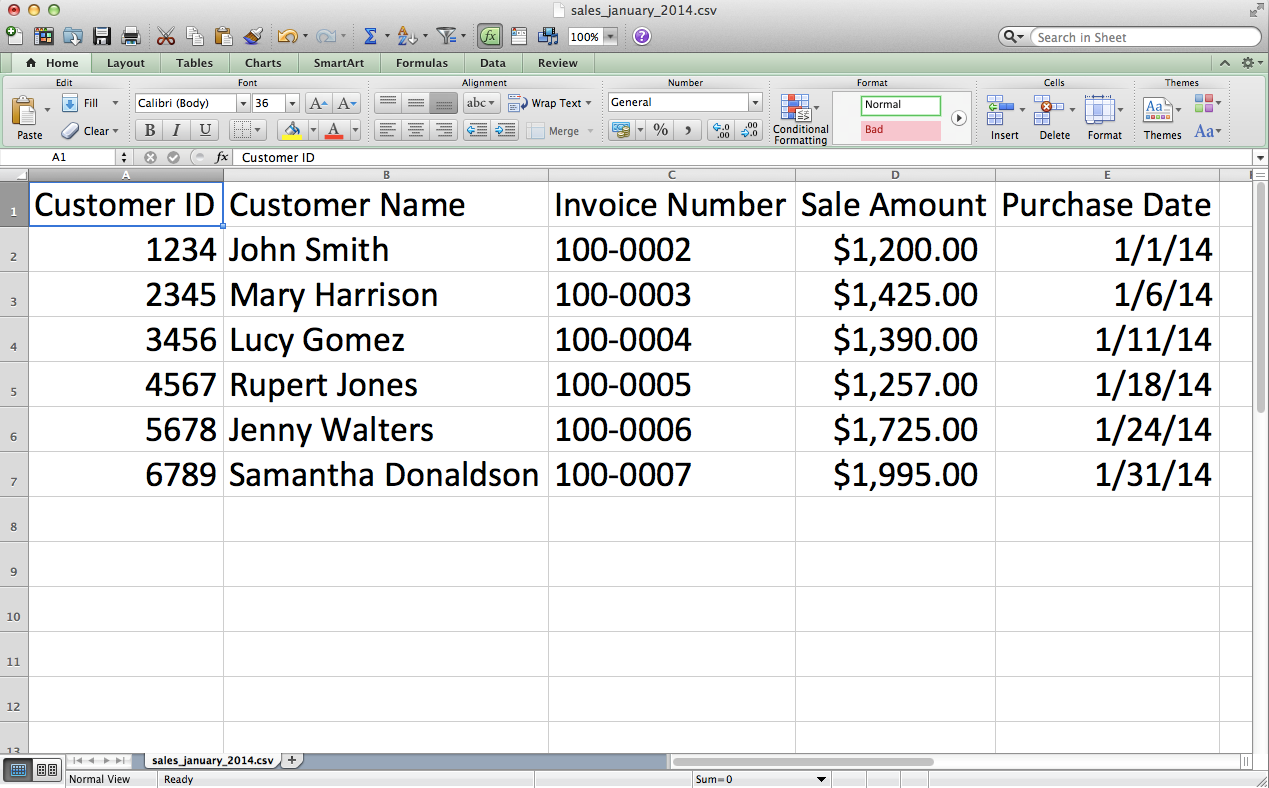The width and height of the screenshot is (1269, 788).
Task: Click the Percent style icon
Action: pos(660,130)
